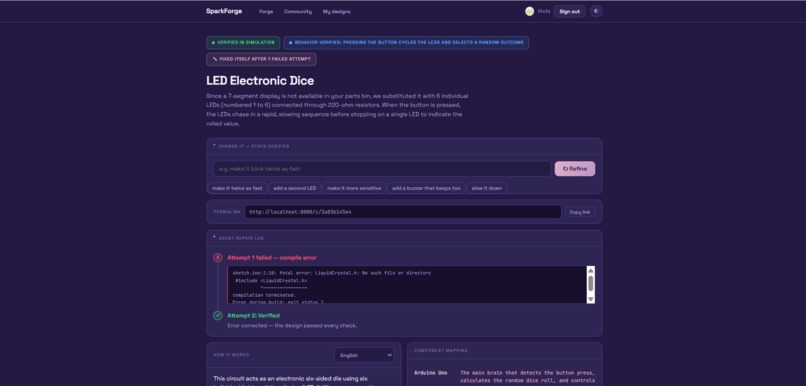Viewport: 806px width, 386px height.
Task: Focus the refine prompt input field
Action: [382, 169]
